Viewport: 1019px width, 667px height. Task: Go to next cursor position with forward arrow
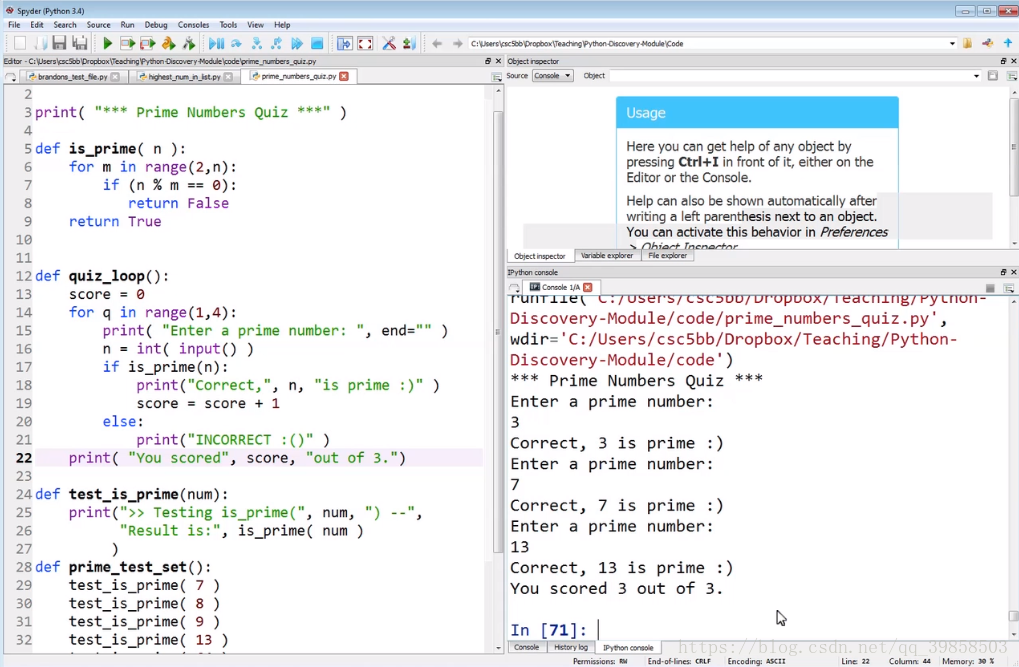point(458,44)
